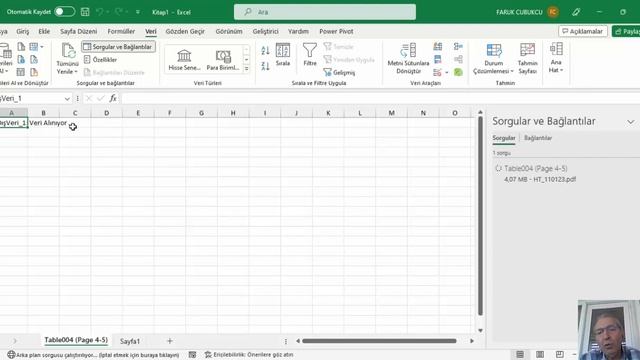640x360 pixels.
Task: Open the Quick Access customize arrow
Action: [x=138, y=12]
